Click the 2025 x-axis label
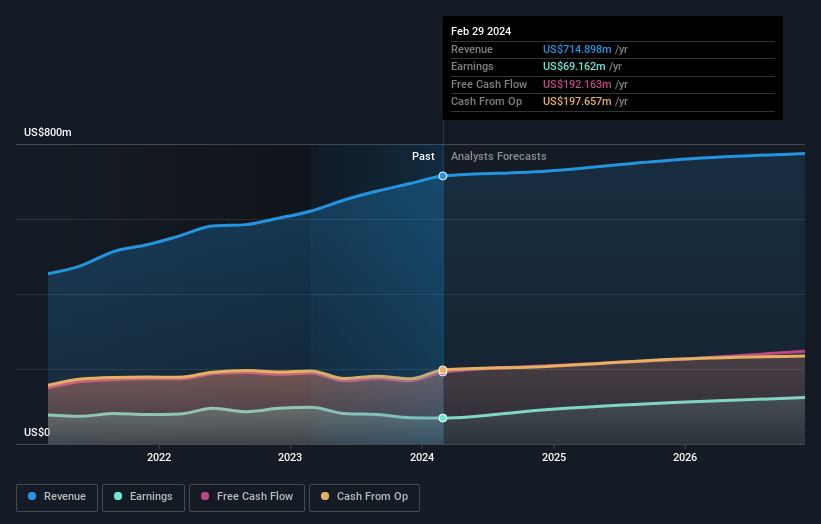Viewport: 821px width, 524px height. pyautogui.click(x=554, y=457)
